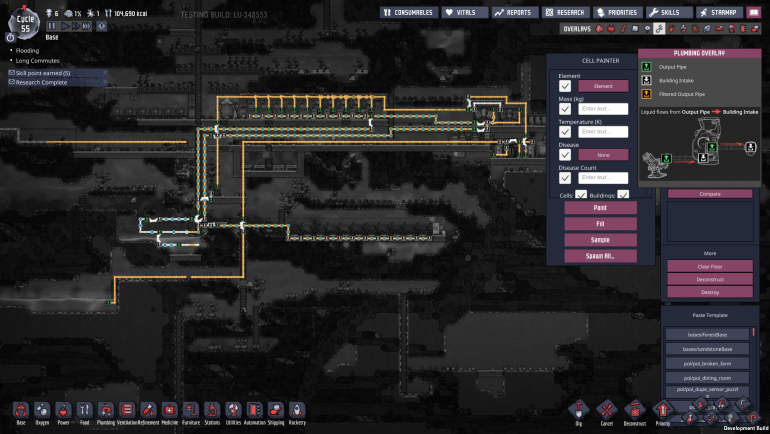770x434 pixels.
Task: Open the Element selector button
Action: coord(603,86)
